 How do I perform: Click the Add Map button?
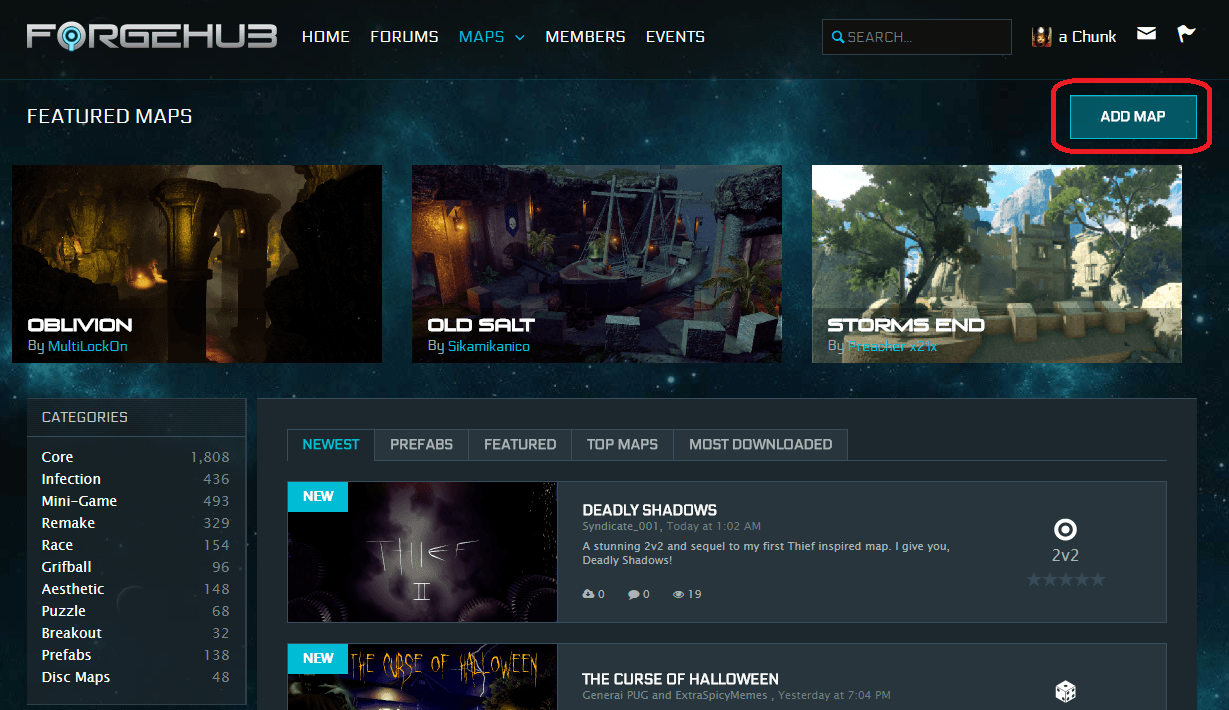coord(1133,117)
